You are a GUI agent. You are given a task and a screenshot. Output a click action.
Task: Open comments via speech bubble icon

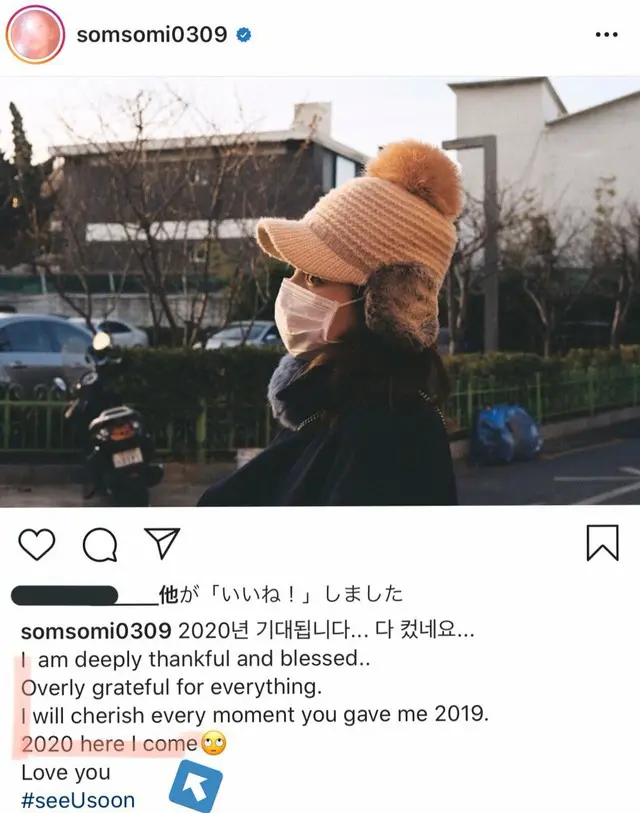(x=100, y=544)
